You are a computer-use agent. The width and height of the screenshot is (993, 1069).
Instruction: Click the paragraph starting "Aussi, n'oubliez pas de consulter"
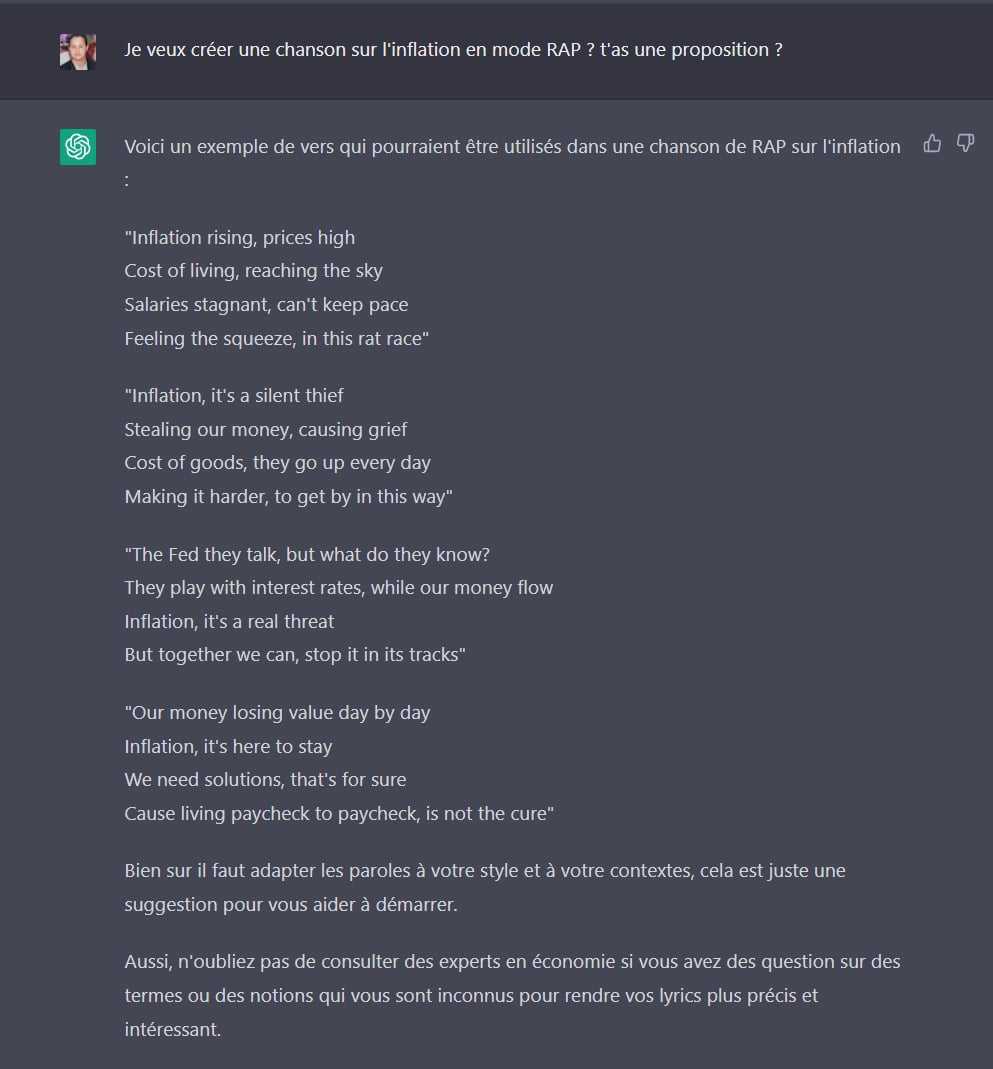513,995
